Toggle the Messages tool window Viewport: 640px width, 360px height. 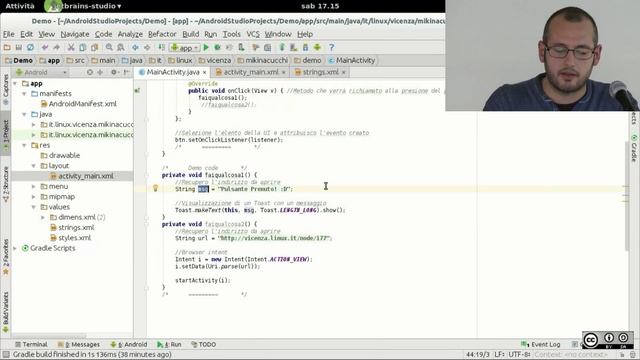coord(79,344)
